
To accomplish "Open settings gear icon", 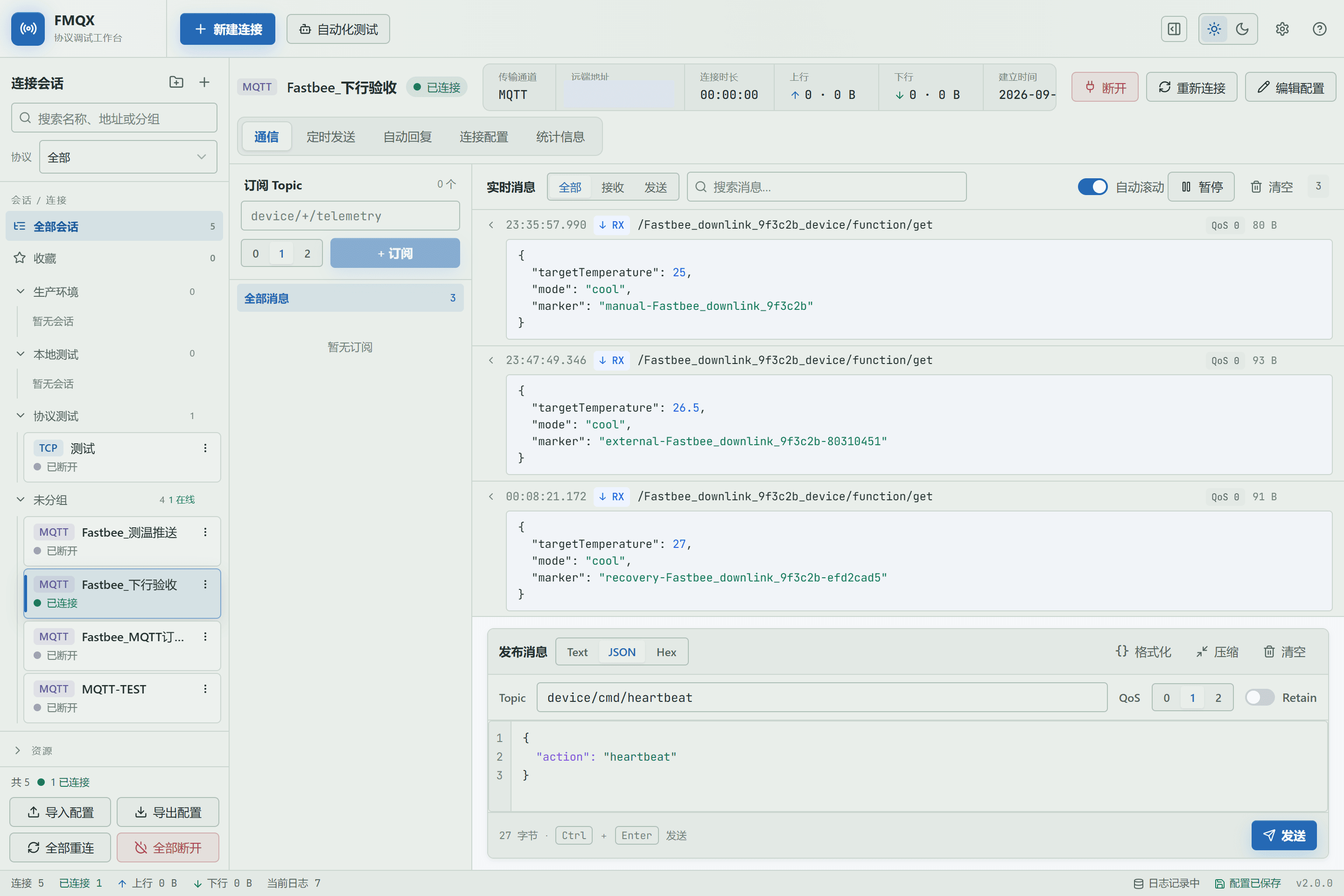I will pyautogui.click(x=1282, y=29).
